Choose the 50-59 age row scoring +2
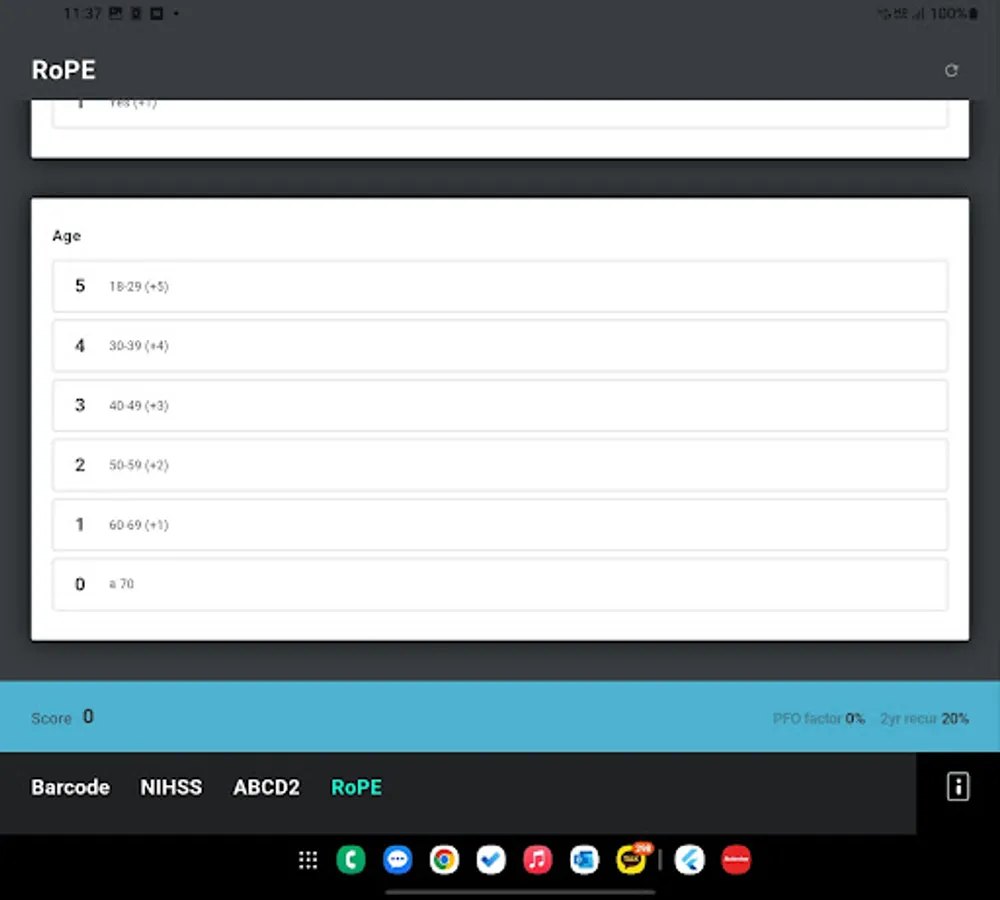The width and height of the screenshot is (1000, 900). 499,464
